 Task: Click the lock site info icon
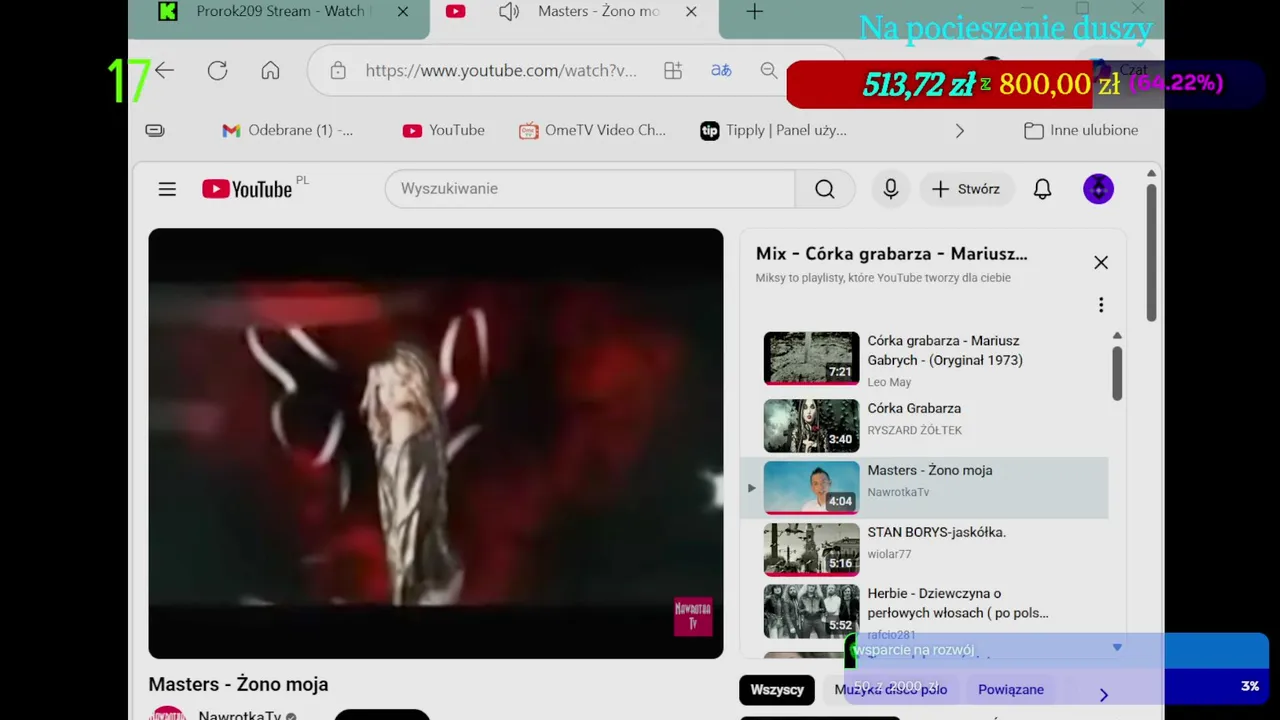(338, 70)
